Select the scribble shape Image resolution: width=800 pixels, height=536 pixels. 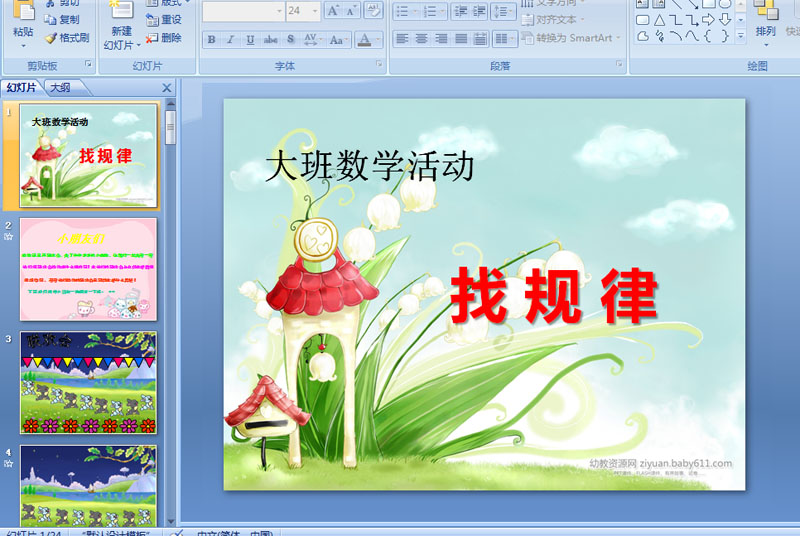click(659, 36)
